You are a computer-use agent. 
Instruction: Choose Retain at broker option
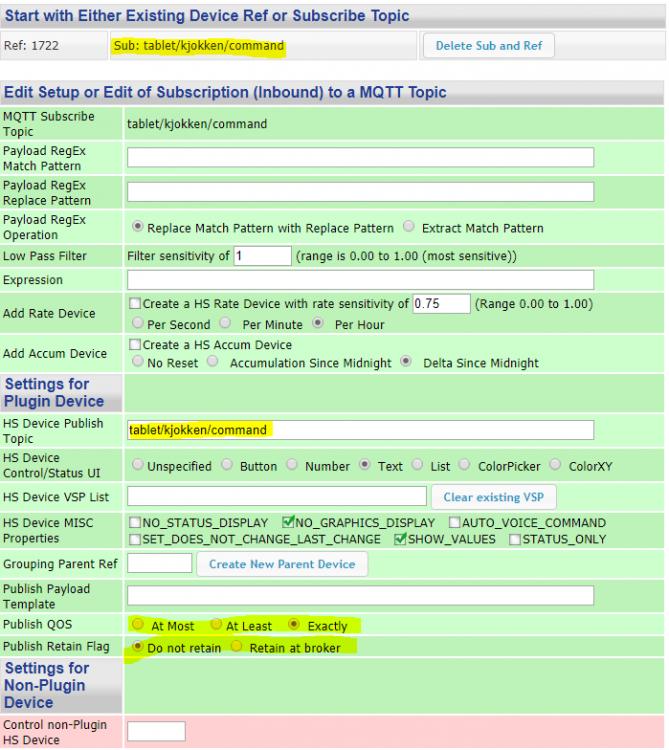click(x=237, y=647)
